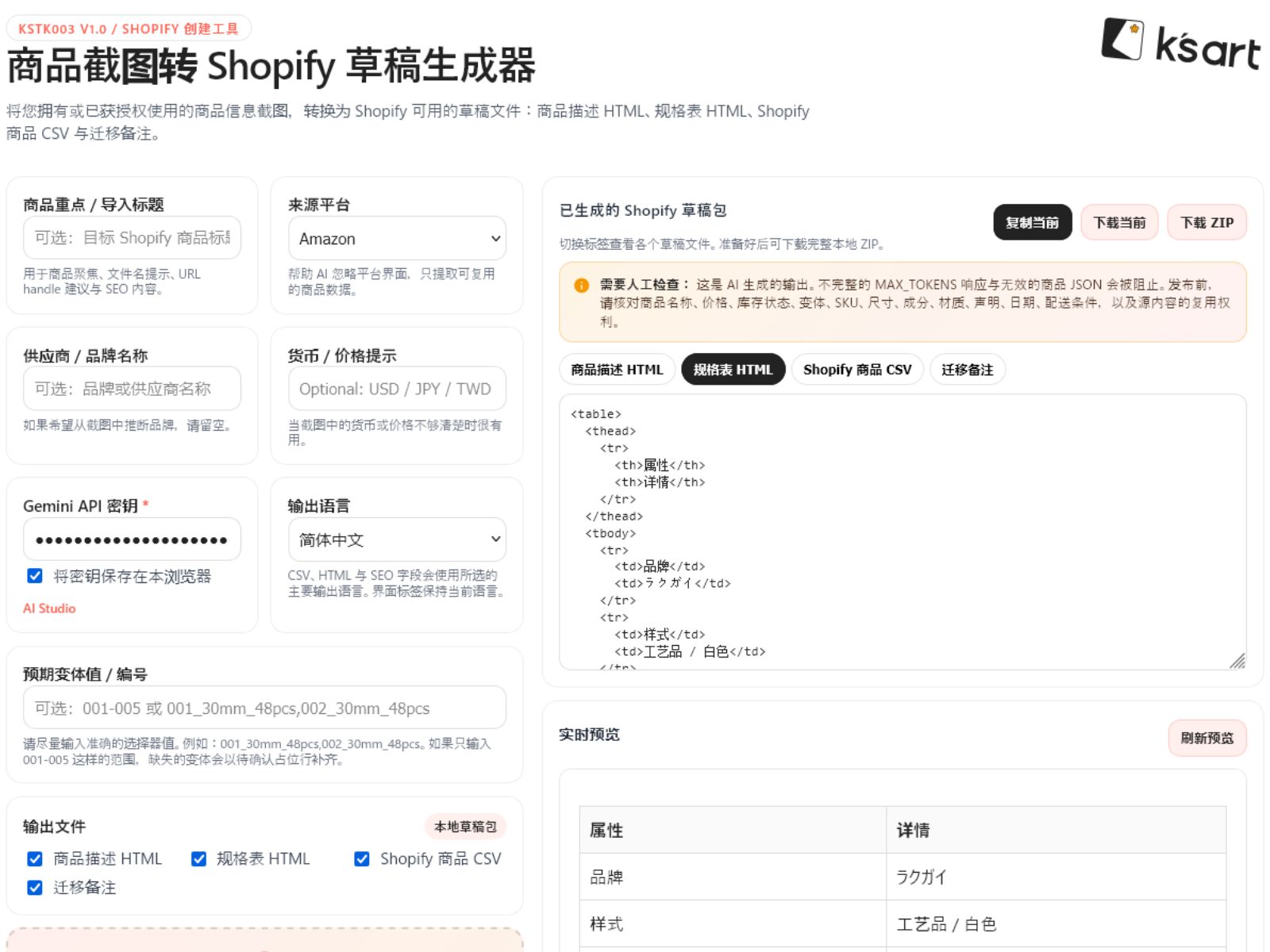The width and height of the screenshot is (1270, 952).
Task: Switch to Shopify 商品 CSV tab
Action: pyautogui.click(x=857, y=370)
